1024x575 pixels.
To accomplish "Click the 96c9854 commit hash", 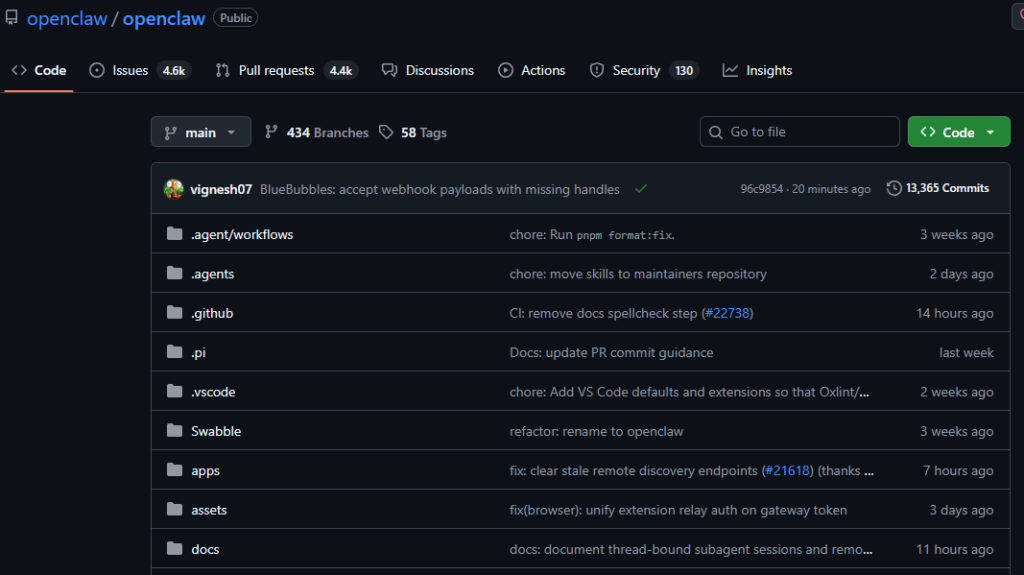I will pos(763,189).
